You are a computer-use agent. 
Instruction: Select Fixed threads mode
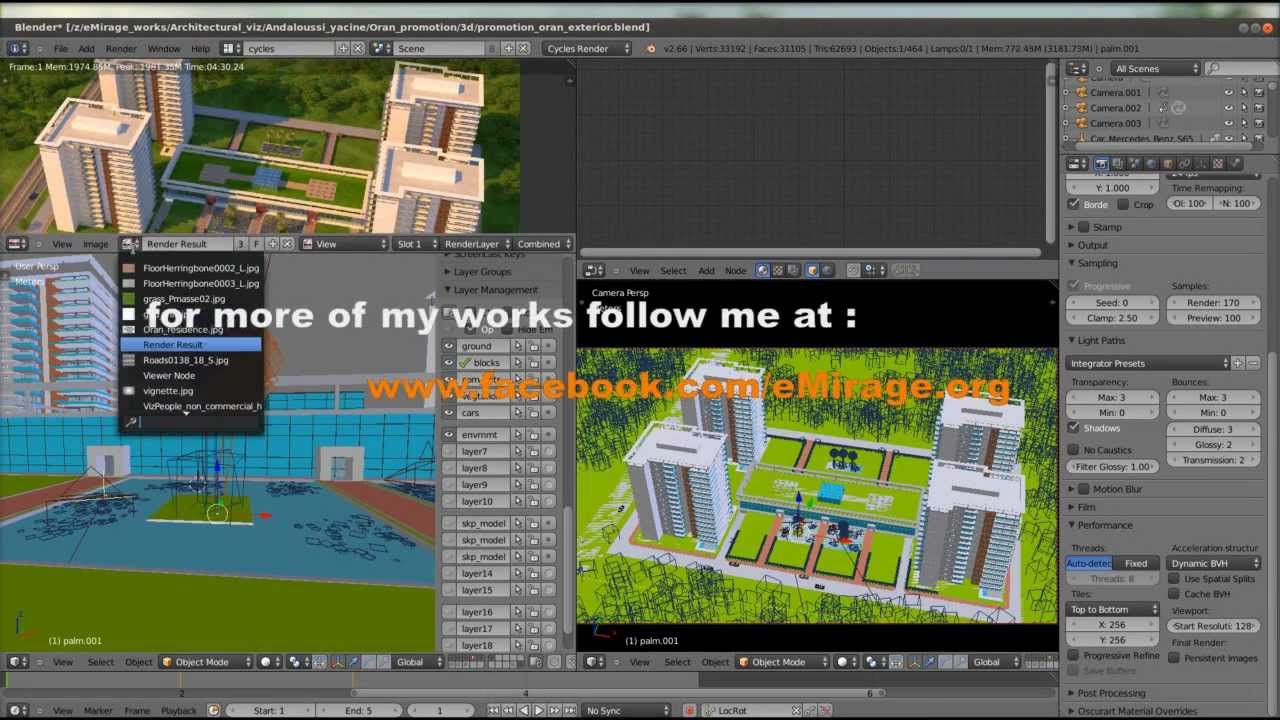pos(1136,563)
